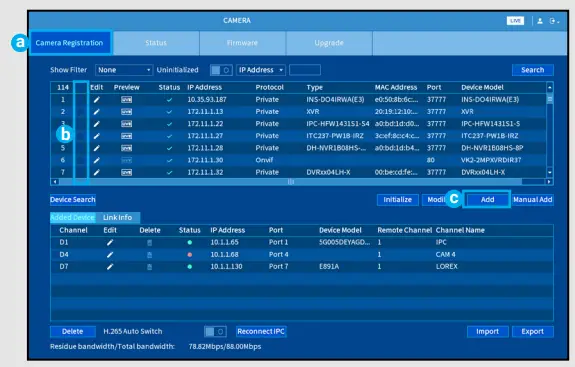Click the edit pencil for 172.11.1.13
Viewport: 575px width, 367px height.
tap(96, 112)
